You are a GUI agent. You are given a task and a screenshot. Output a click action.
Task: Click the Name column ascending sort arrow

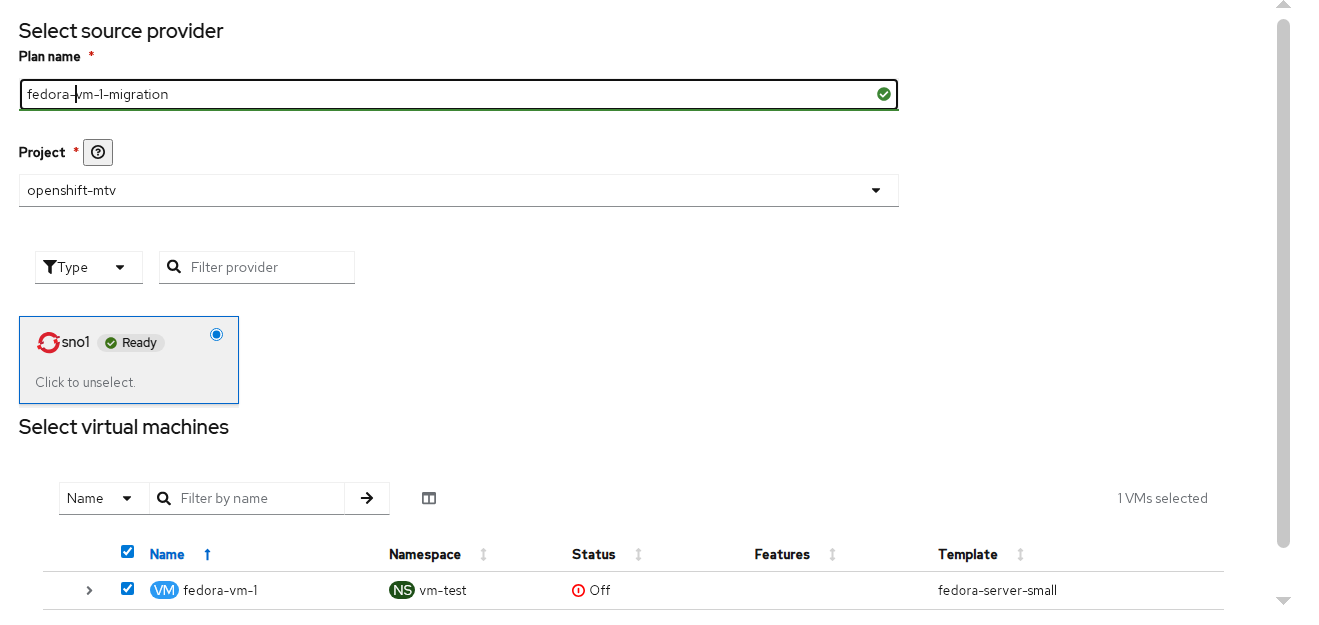[x=207, y=554]
